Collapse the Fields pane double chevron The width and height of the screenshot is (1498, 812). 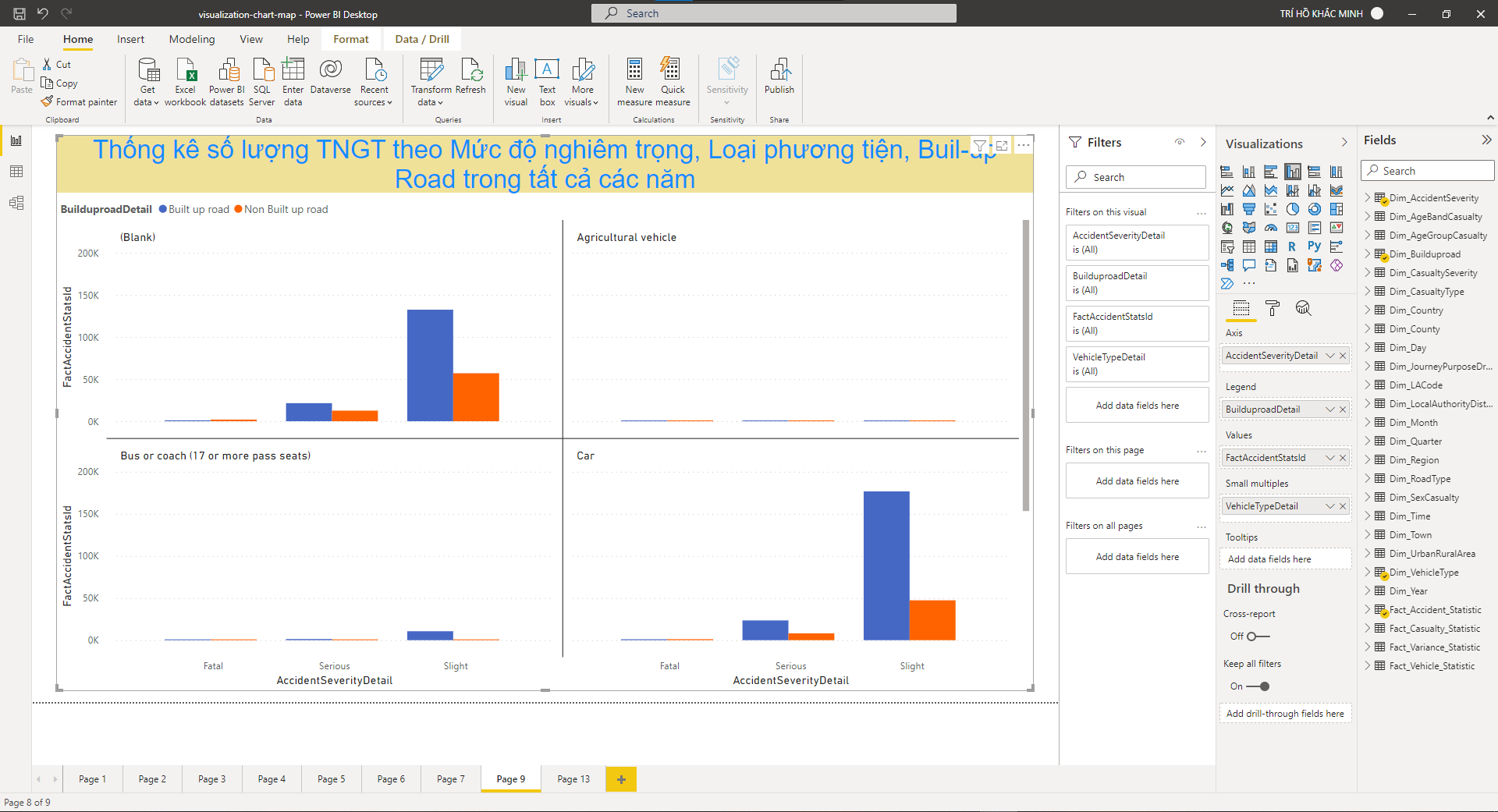pyautogui.click(x=1486, y=140)
